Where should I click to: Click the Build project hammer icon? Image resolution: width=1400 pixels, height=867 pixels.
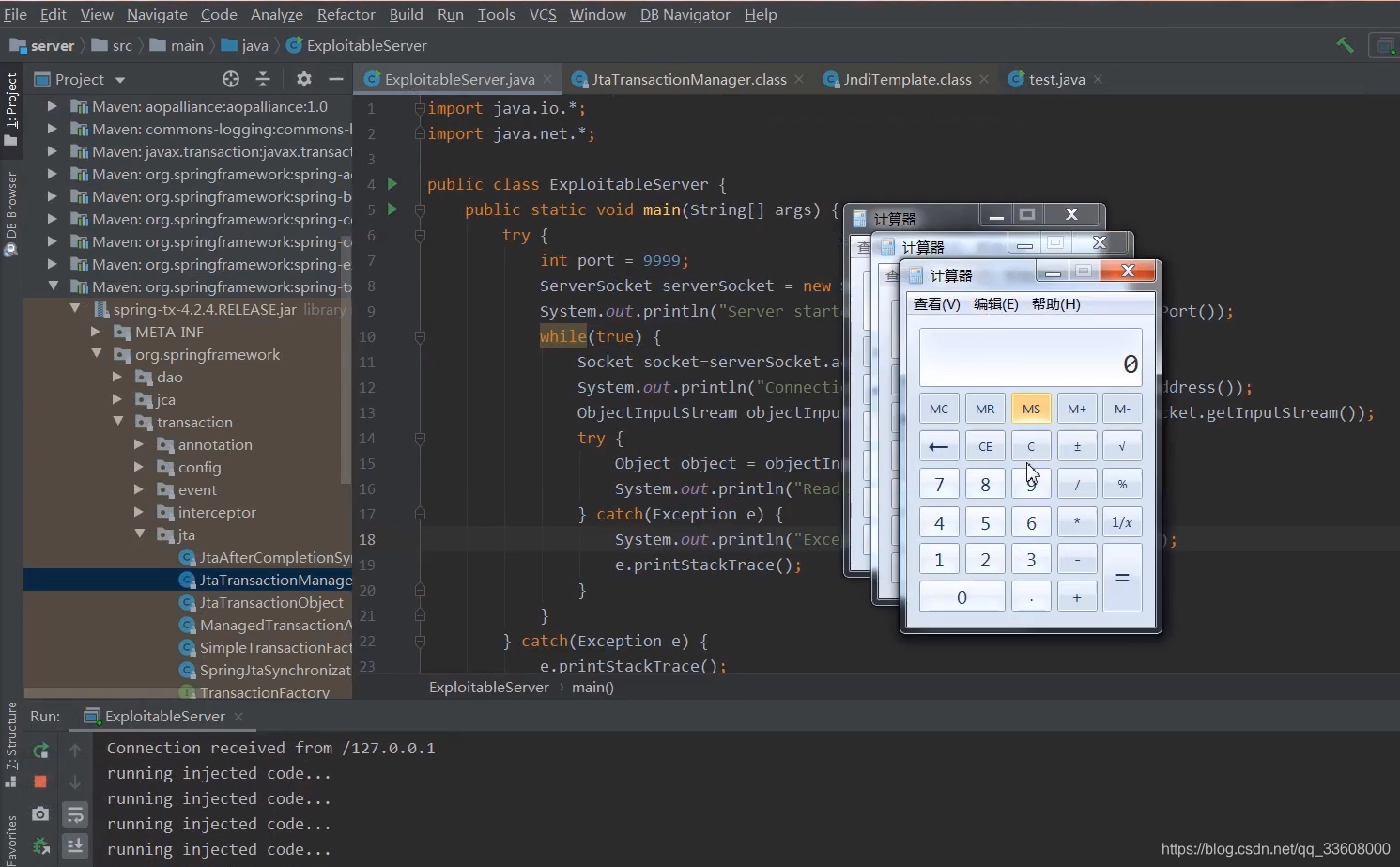tap(1345, 45)
